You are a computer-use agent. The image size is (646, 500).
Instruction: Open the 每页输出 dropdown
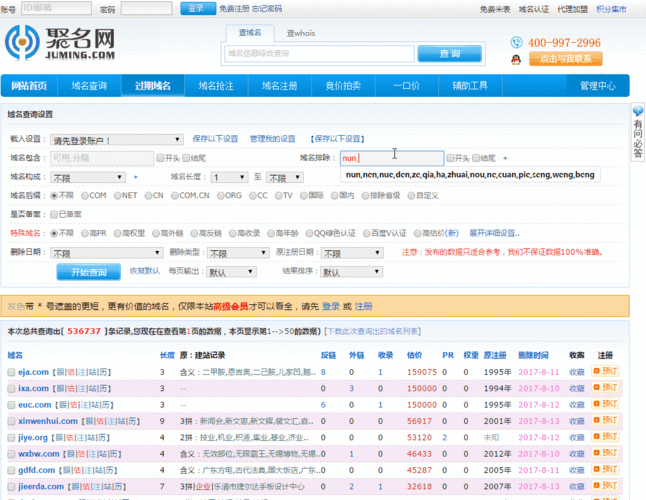tap(232, 272)
